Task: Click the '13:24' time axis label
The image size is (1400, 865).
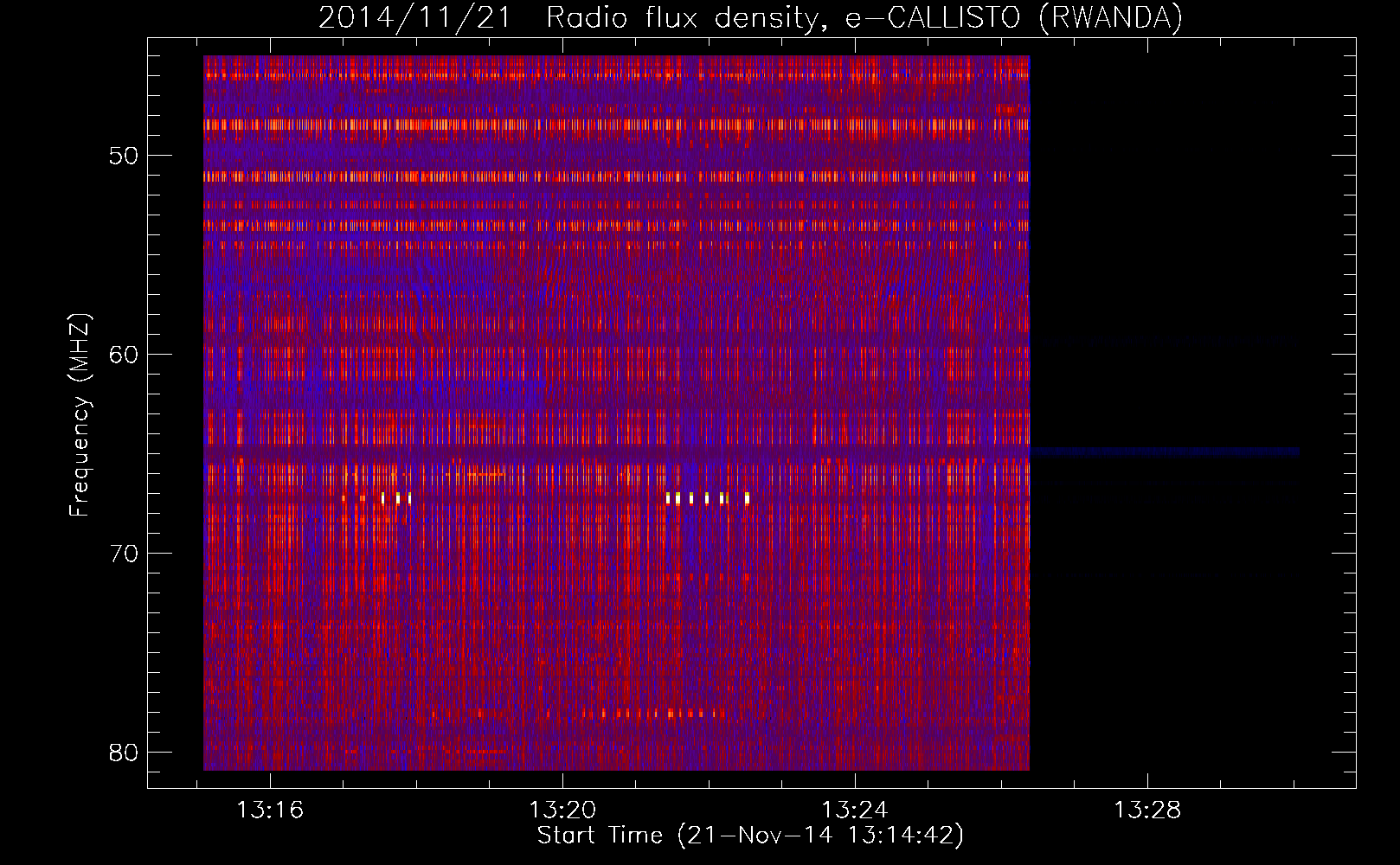Action: point(855,811)
